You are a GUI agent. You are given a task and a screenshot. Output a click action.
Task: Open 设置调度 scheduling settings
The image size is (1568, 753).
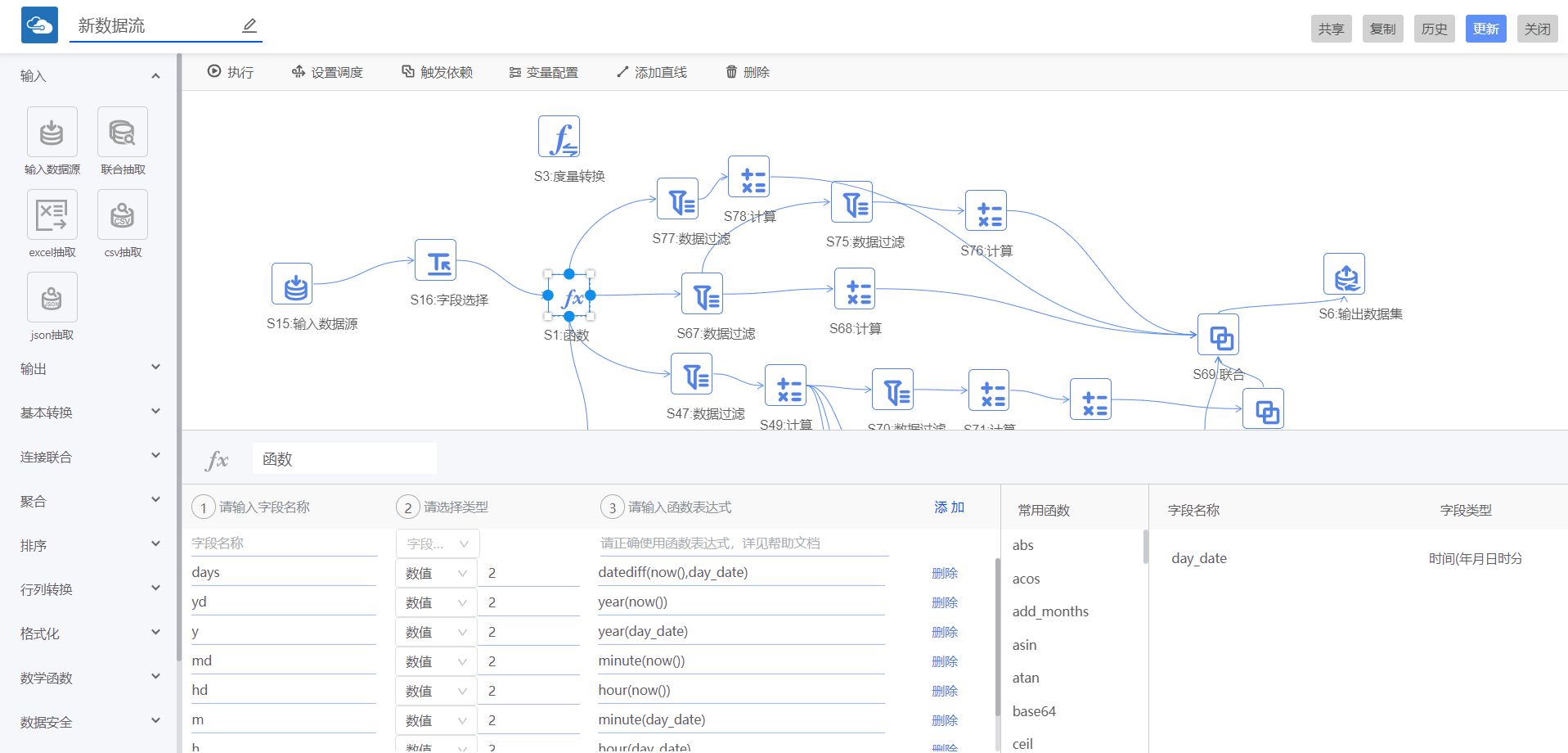[x=327, y=72]
